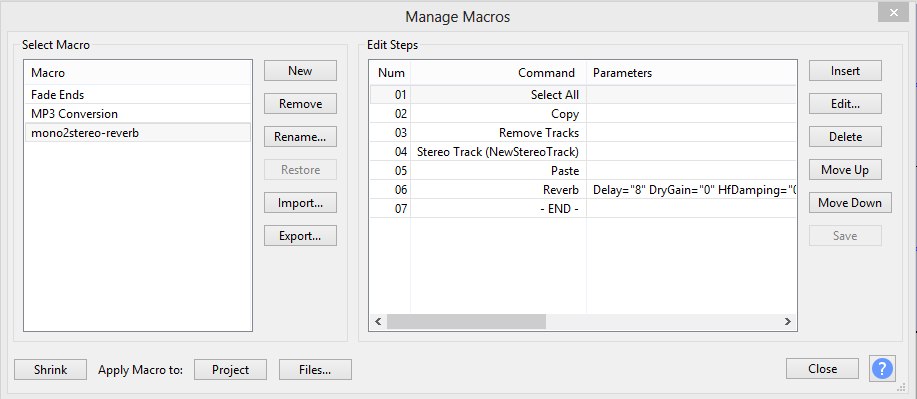Move the selected step down
Image resolution: width=917 pixels, height=399 pixels.
point(850,203)
